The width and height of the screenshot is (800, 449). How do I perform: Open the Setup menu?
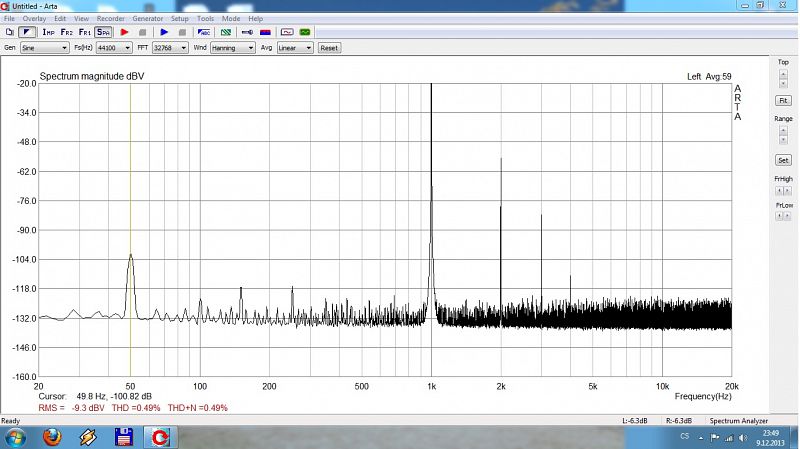tap(180, 18)
